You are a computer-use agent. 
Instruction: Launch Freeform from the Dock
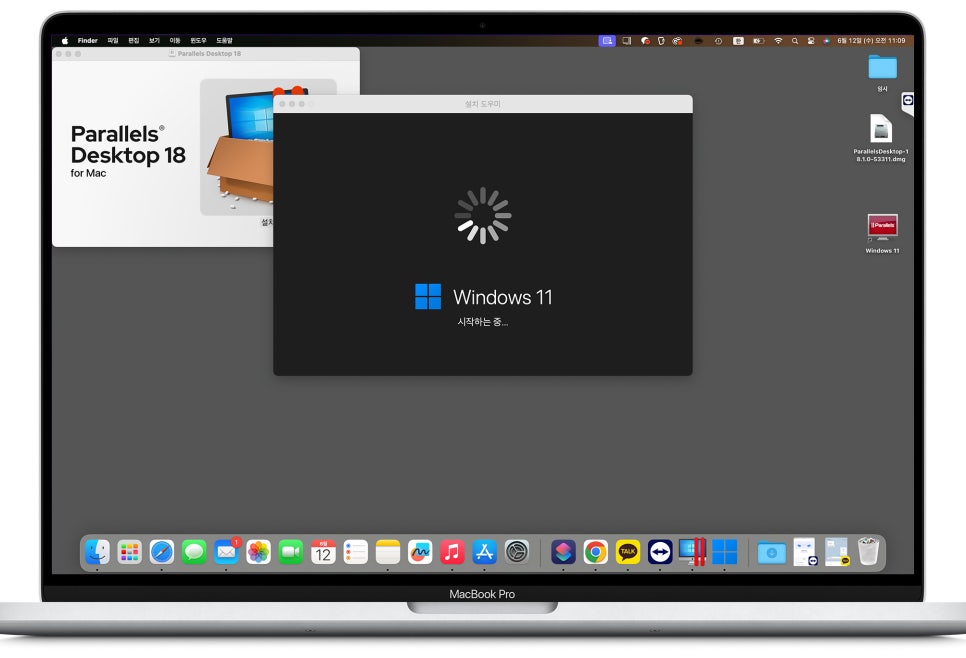point(420,552)
